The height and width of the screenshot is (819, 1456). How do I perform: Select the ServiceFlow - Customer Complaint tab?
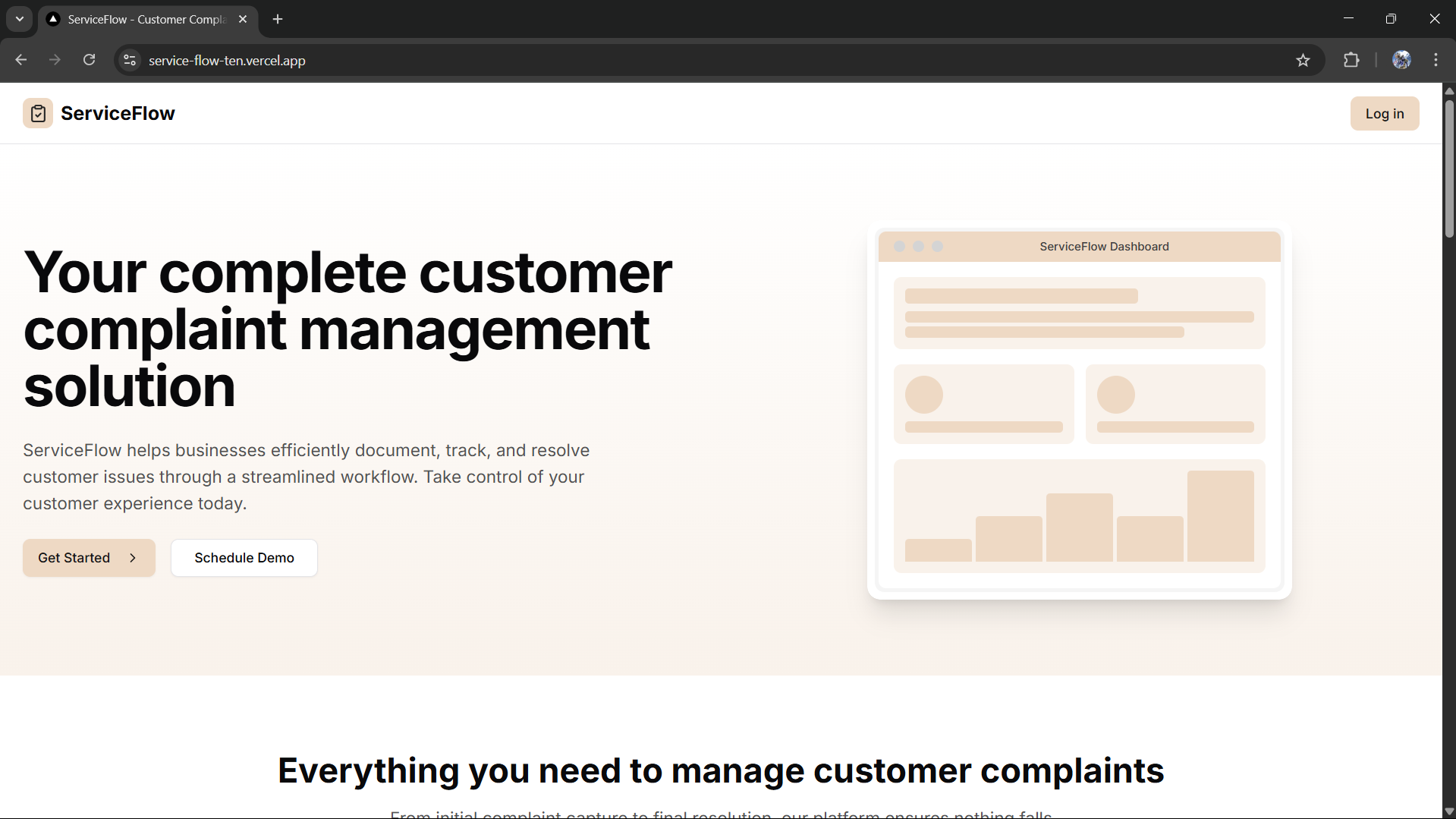click(148, 19)
